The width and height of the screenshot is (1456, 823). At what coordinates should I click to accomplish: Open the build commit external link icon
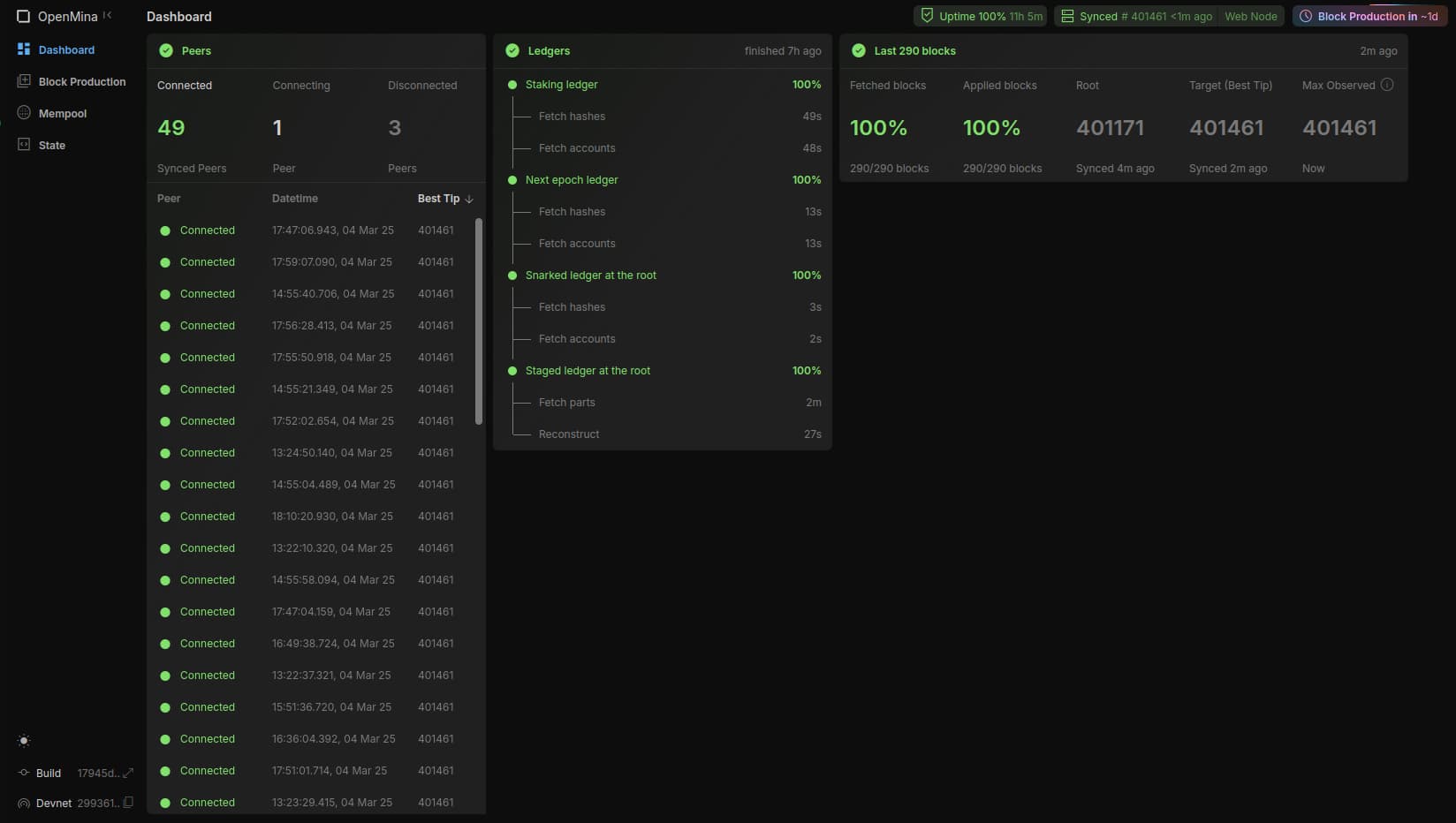128,773
